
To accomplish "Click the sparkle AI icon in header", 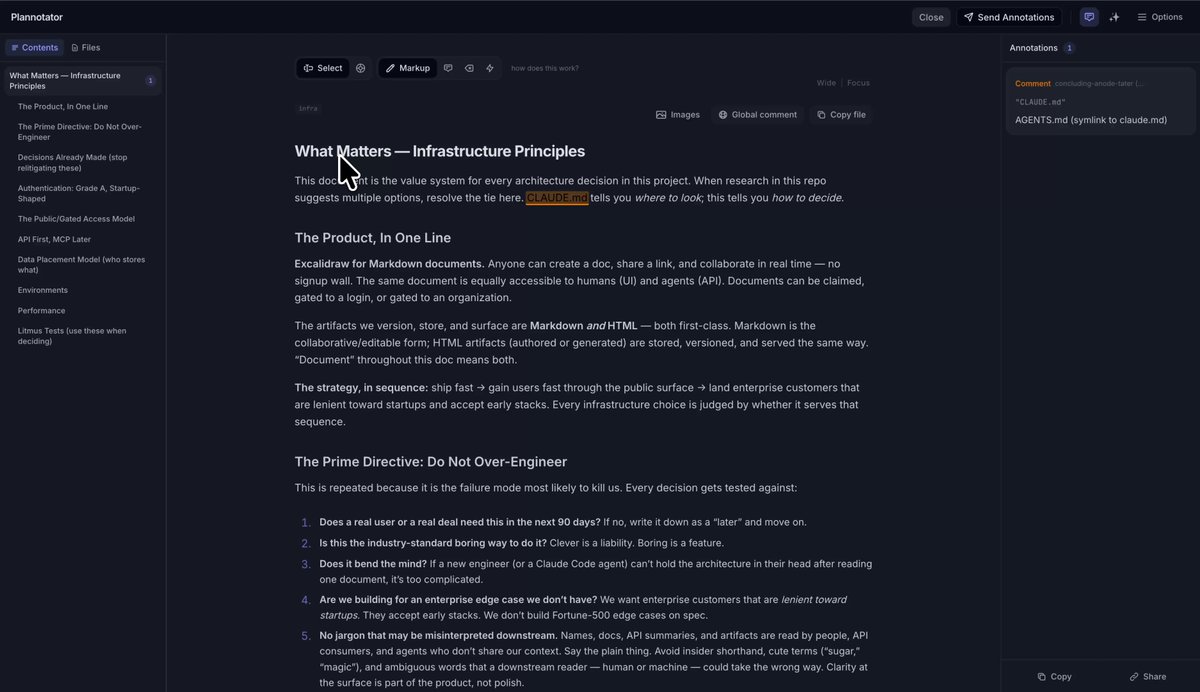I will (1114, 17).
